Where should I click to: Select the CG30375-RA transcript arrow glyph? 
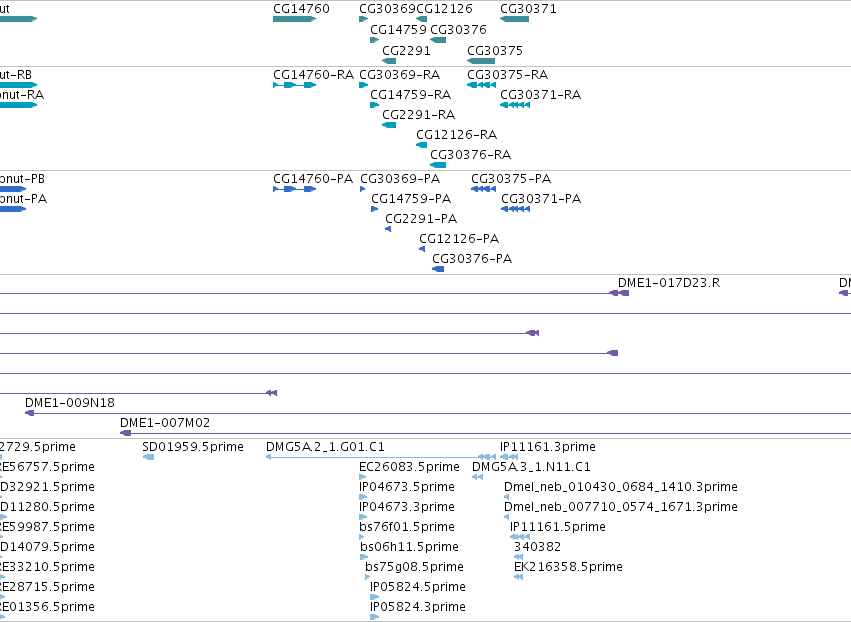pos(481,85)
